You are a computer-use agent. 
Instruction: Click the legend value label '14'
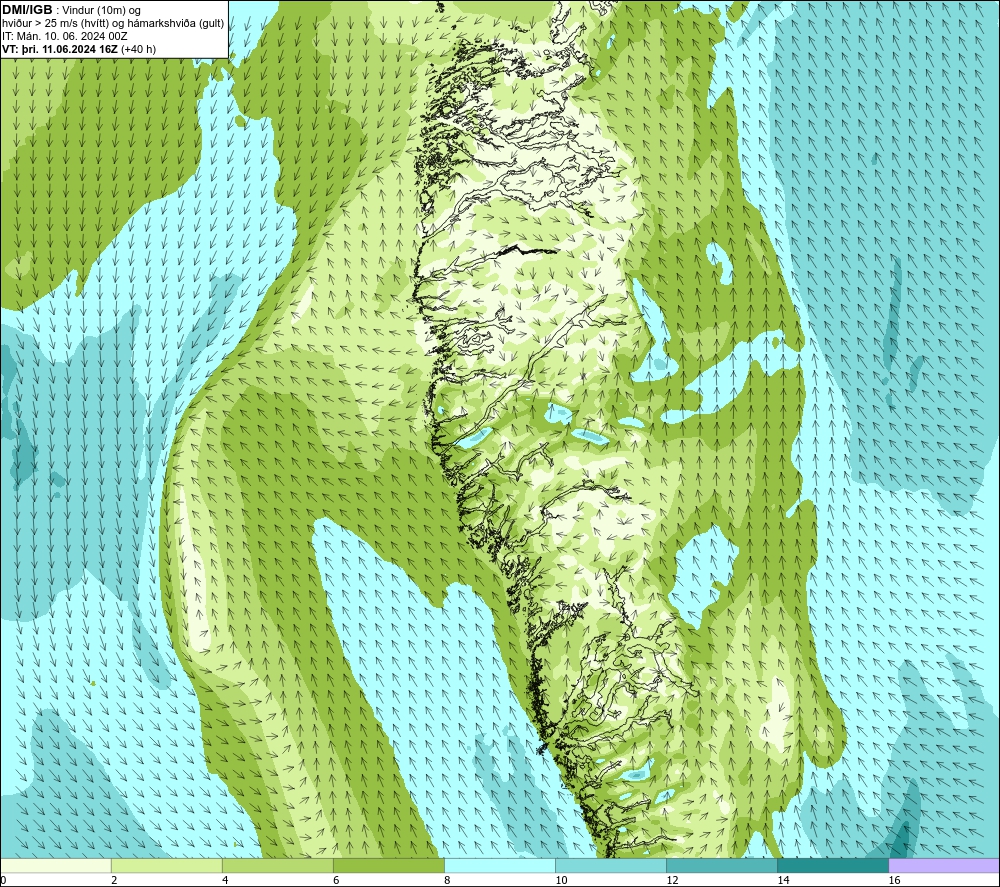(783, 880)
